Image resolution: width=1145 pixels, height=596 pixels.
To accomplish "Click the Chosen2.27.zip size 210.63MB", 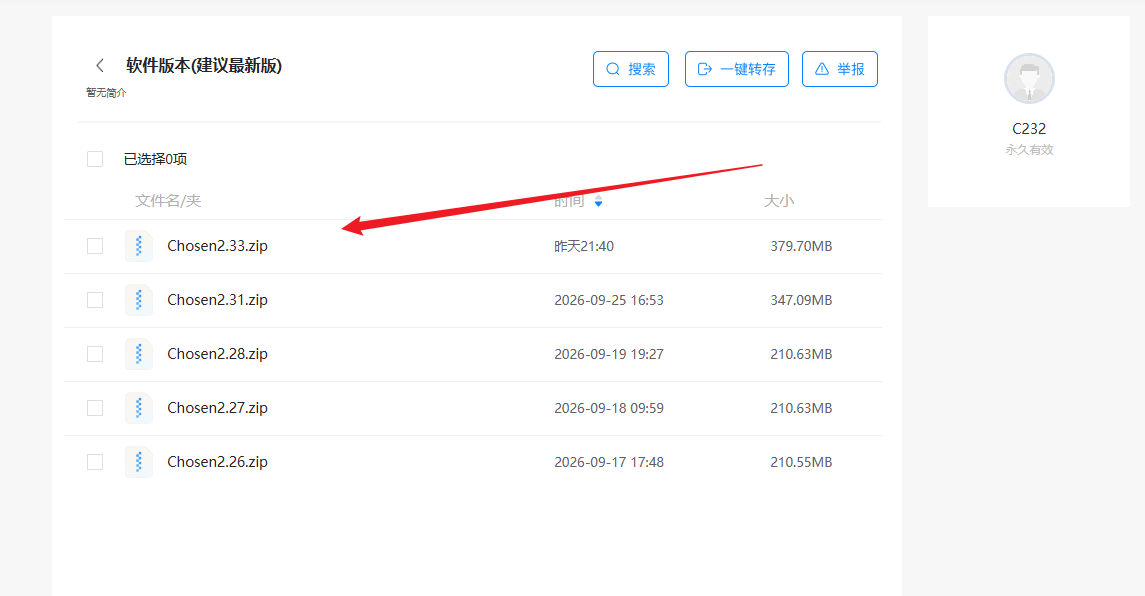I will pyautogui.click(x=801, y=408).
